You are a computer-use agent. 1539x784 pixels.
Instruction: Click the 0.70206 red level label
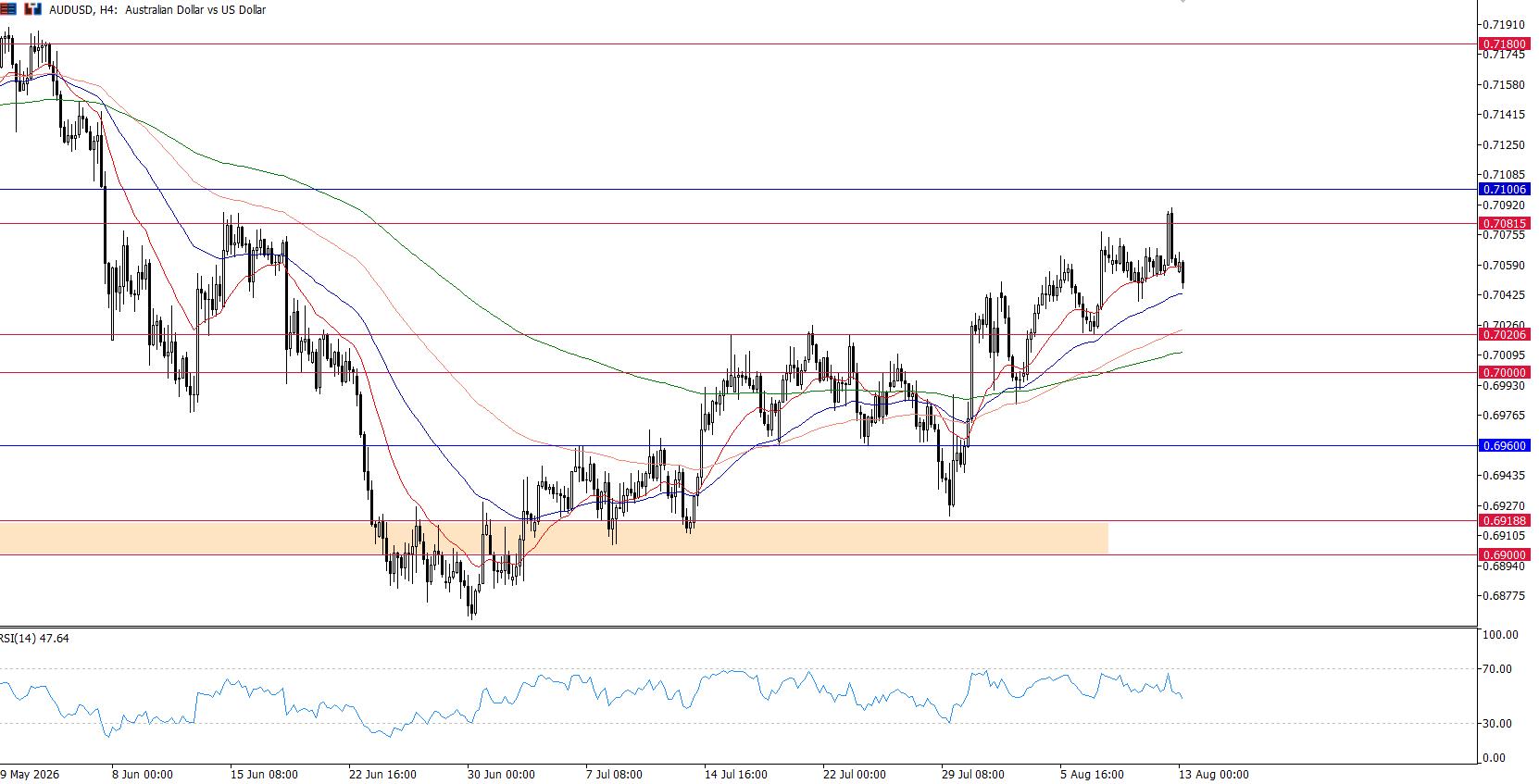click(1504, 334)
